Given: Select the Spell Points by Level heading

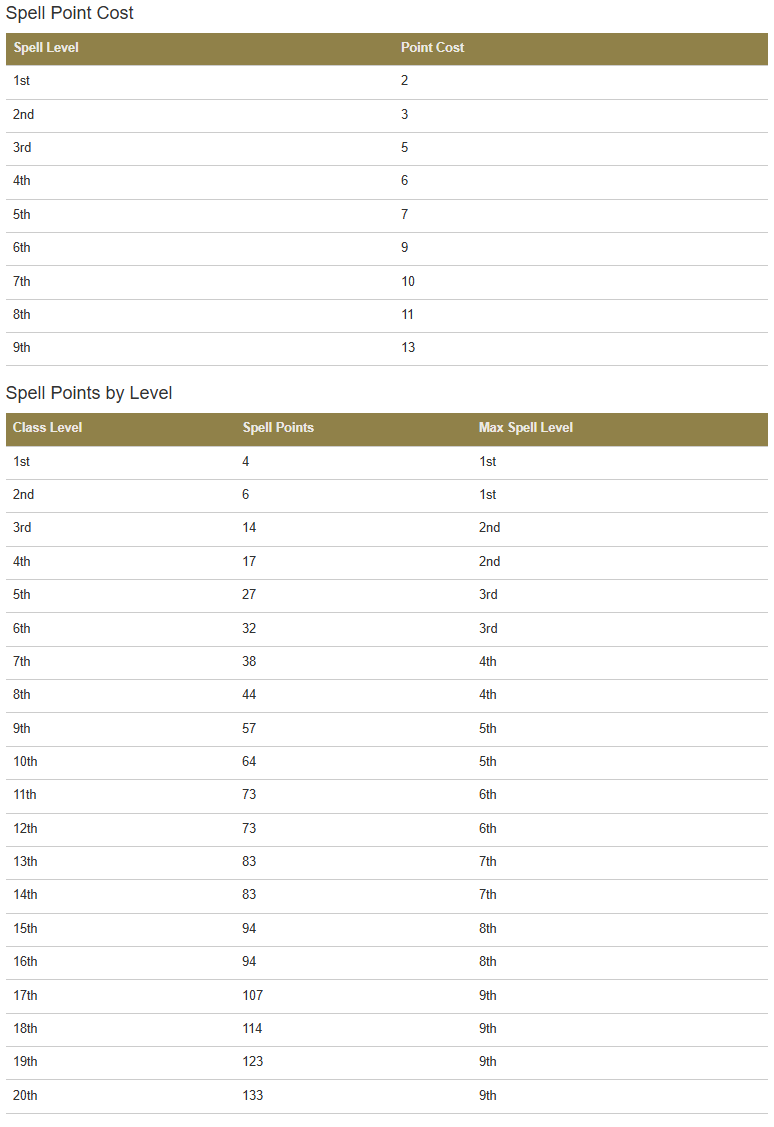Looking at the screenshot, I should click(89, 393).
